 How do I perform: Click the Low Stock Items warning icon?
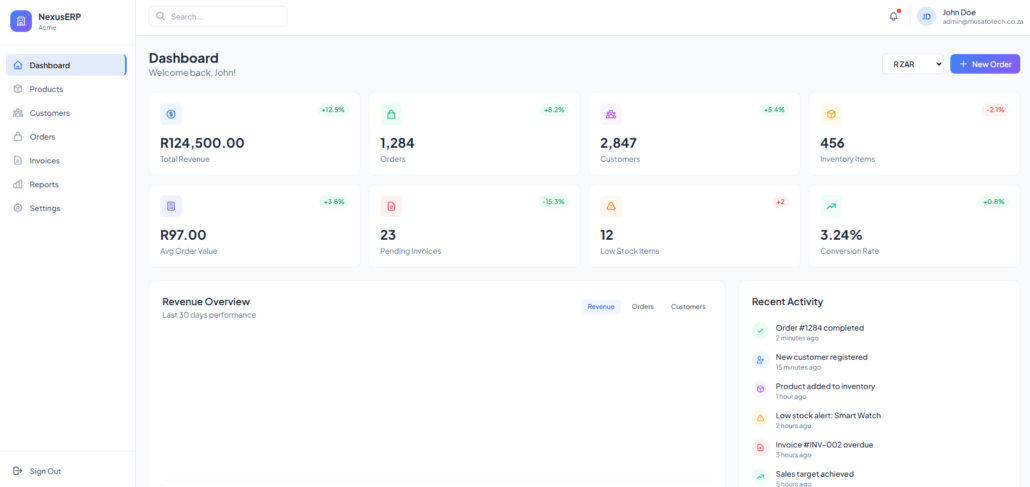(611, 206)
